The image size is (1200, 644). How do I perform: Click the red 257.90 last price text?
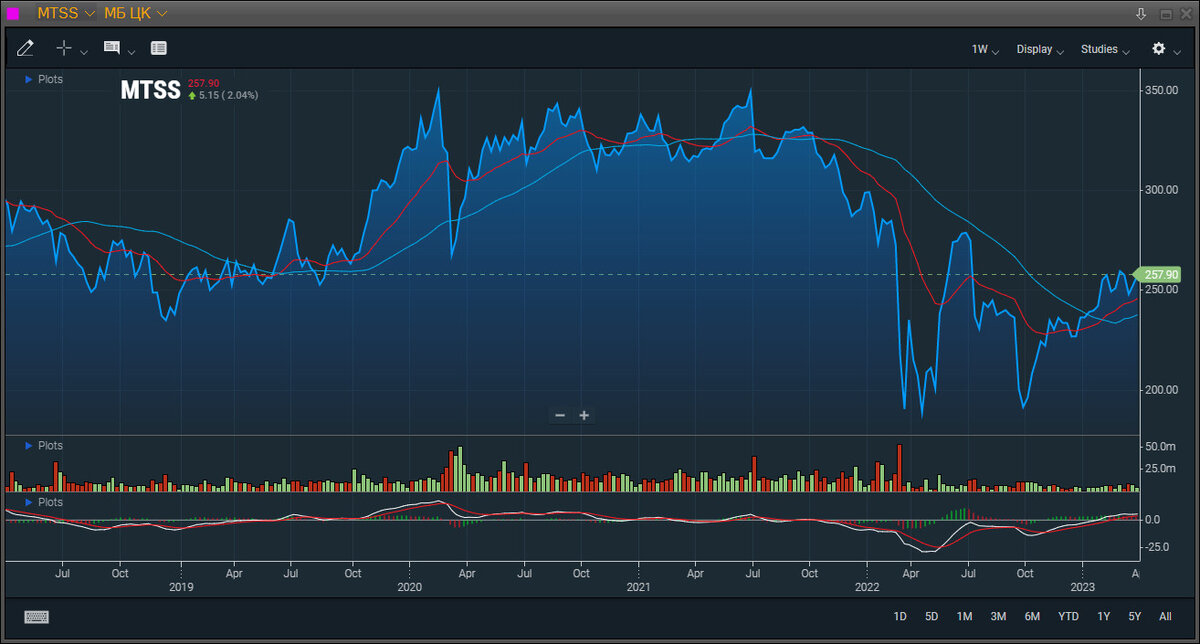[204, 84]
